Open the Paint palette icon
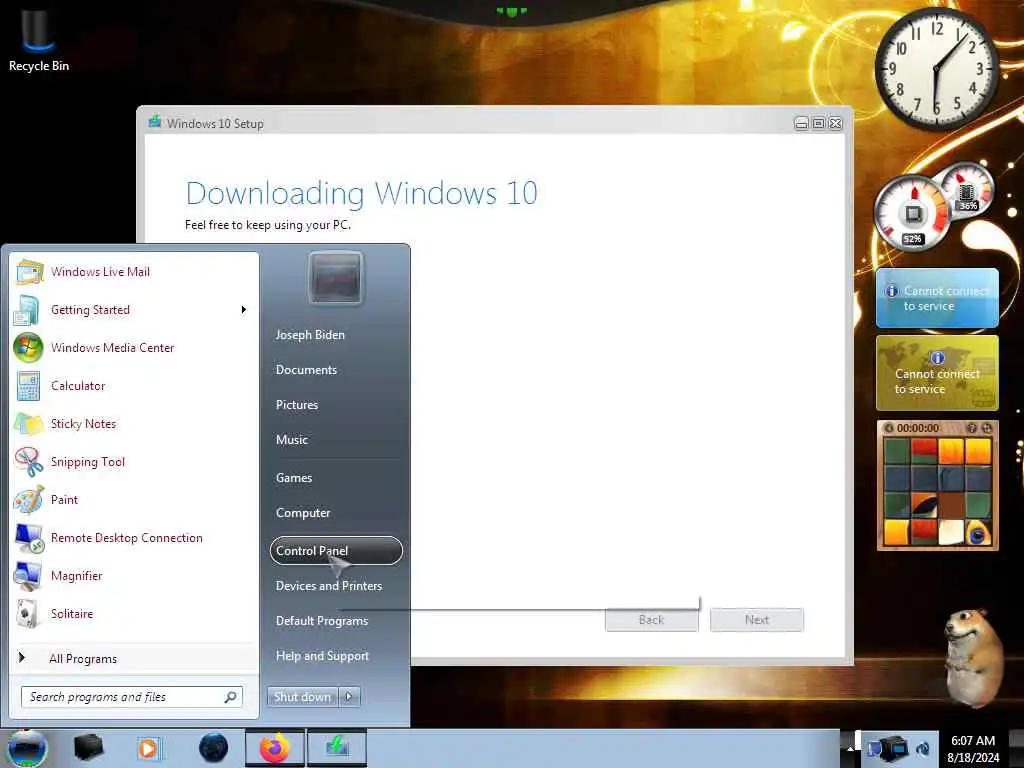1024x768 pixels. point(28,500)
